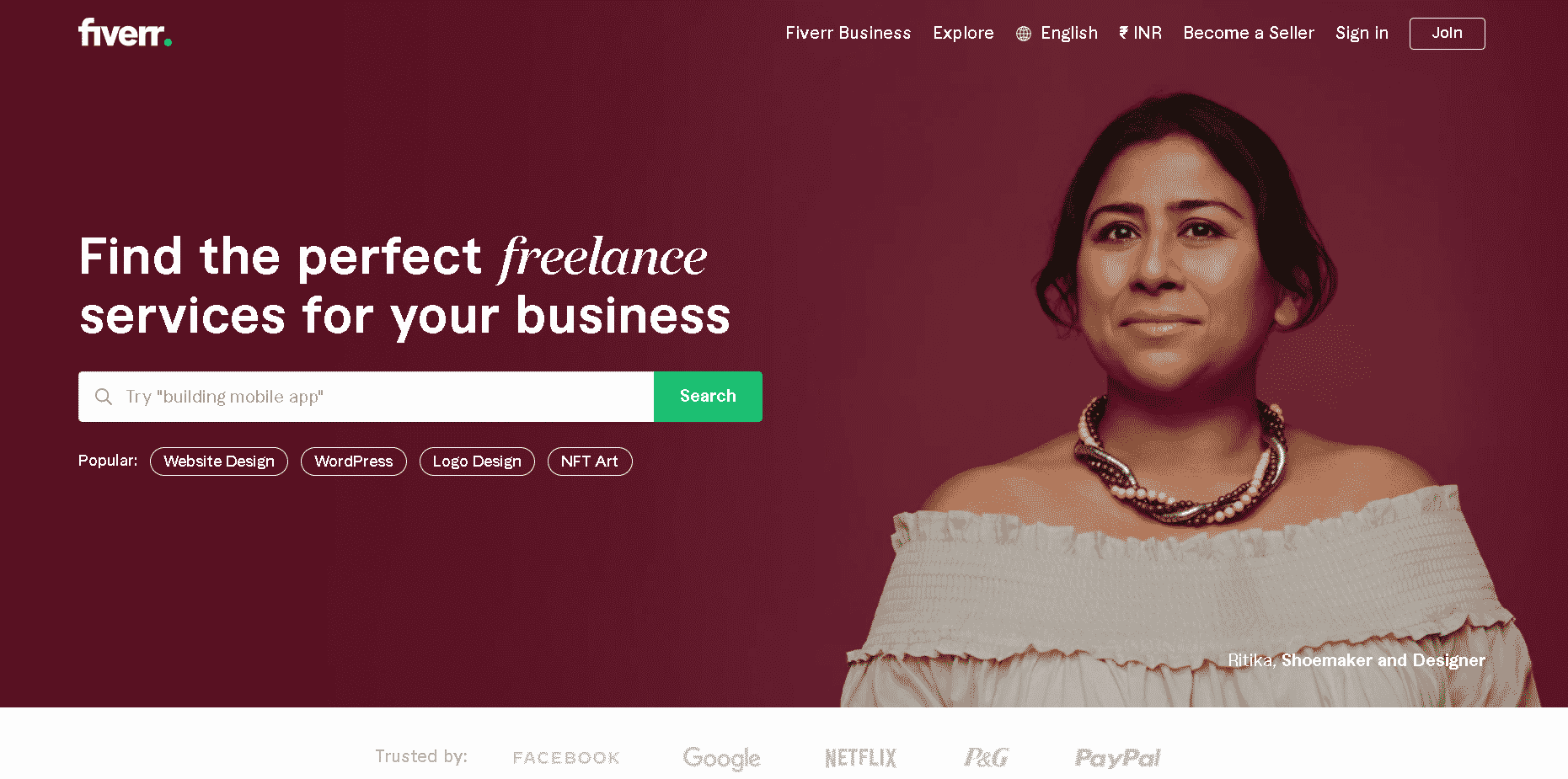Click the P&G logo

coord(986,758)
